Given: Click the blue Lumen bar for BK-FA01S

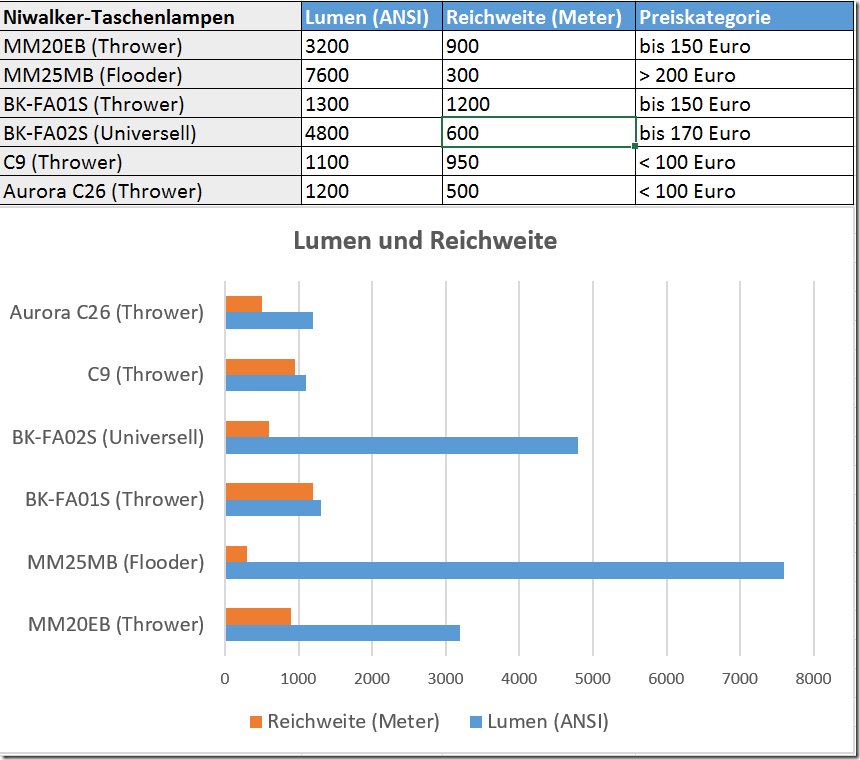Looking at the screenshot, I should click(x=273, y=508).
